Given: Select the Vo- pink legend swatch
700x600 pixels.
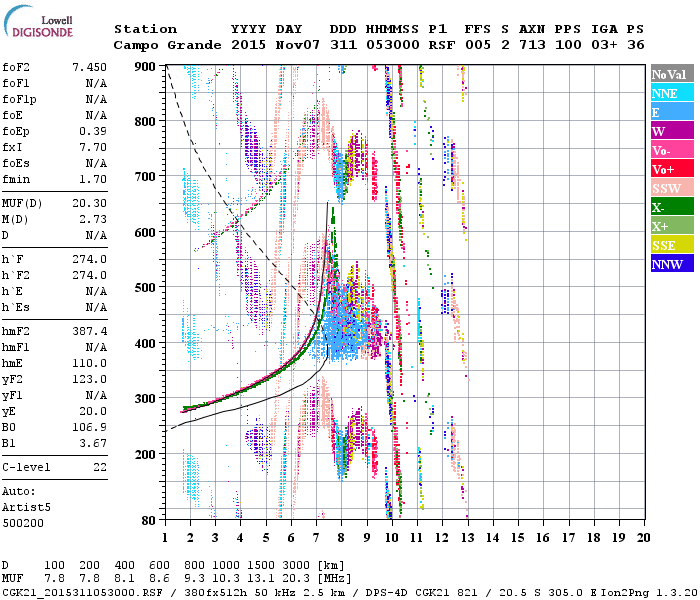Looking at the screenshot, I should tap(672, 150).
